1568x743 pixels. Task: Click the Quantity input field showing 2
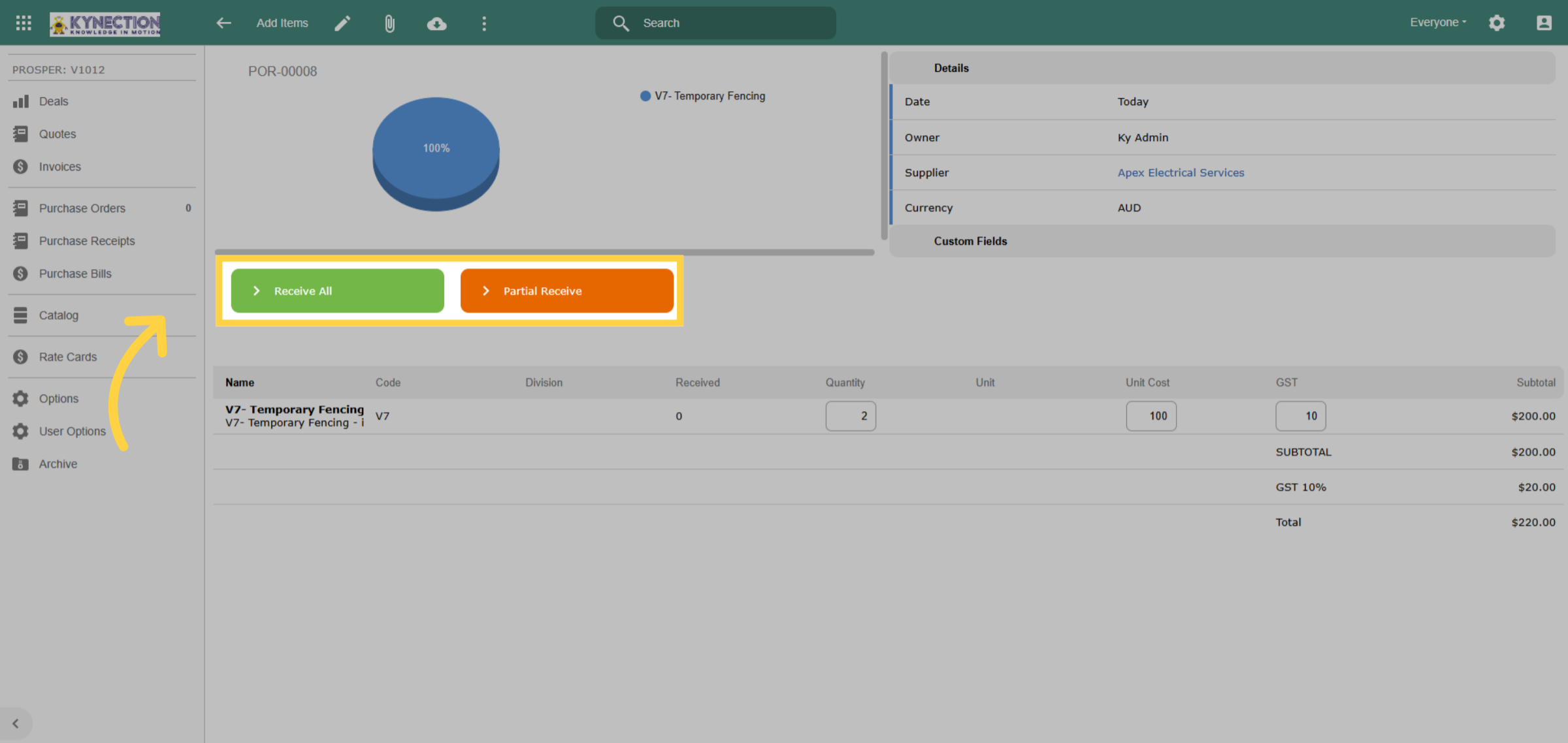(850, 416)
